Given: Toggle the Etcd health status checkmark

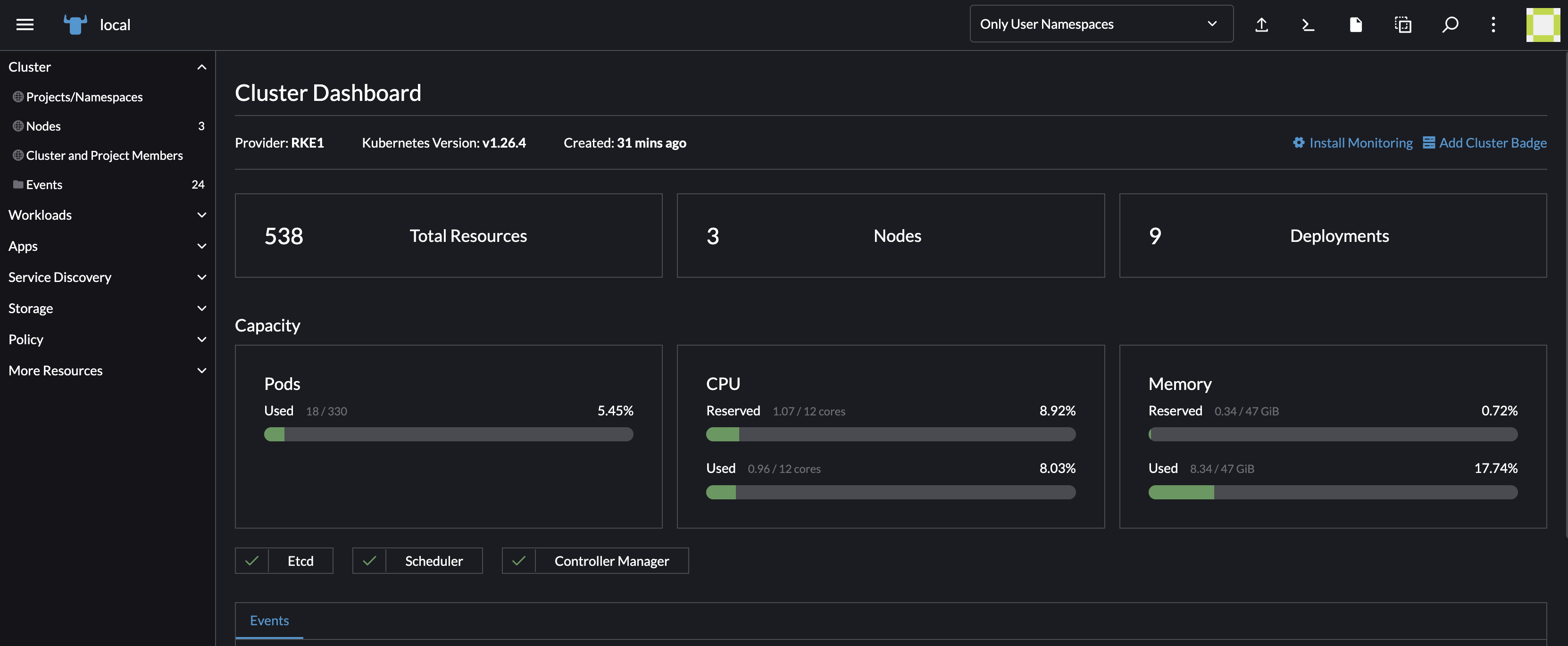Looking at the screenshot, I should (251, 560).
